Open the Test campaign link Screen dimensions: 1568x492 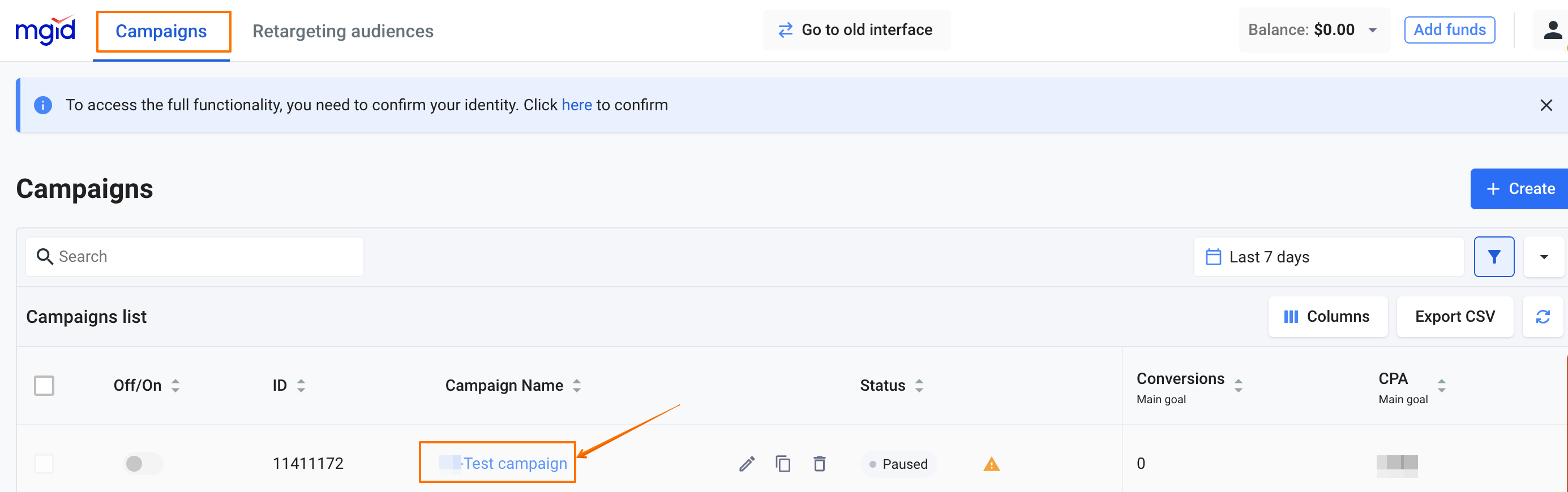(515, 463)
